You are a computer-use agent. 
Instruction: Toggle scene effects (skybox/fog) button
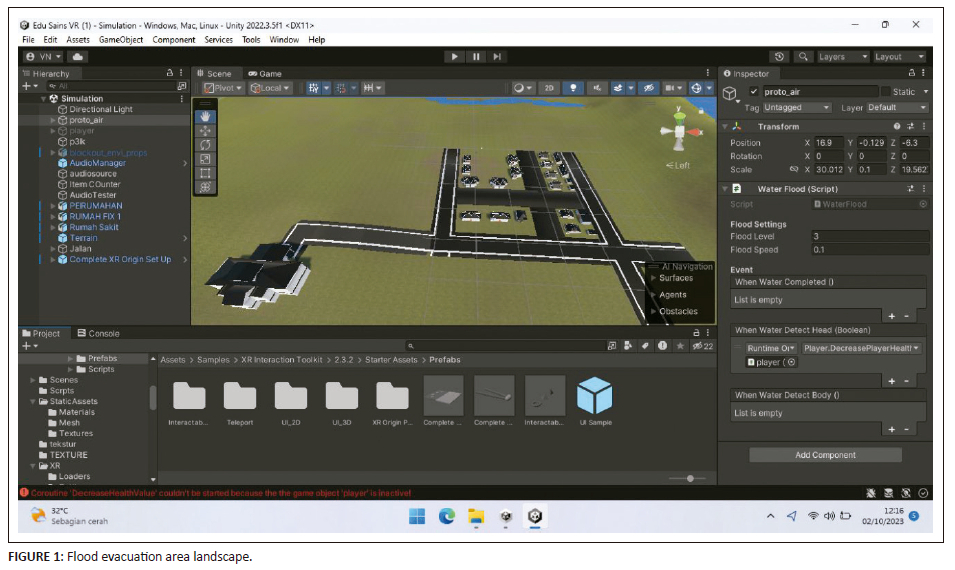tap(618, 88)
